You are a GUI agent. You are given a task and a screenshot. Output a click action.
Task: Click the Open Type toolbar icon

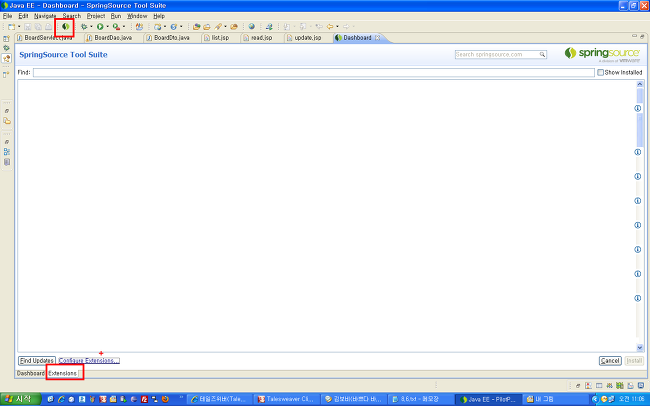(x=196, y=27)
